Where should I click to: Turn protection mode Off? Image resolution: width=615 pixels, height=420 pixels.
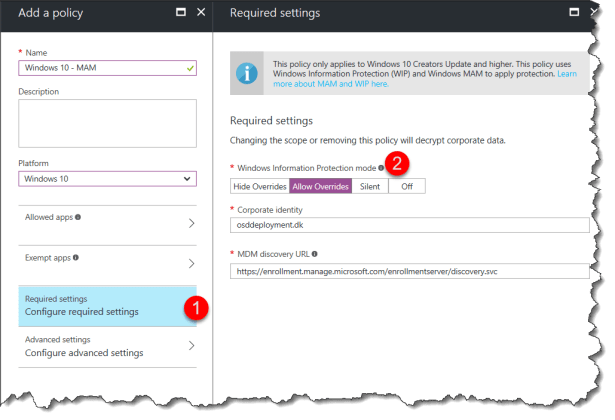click(407, 186)
